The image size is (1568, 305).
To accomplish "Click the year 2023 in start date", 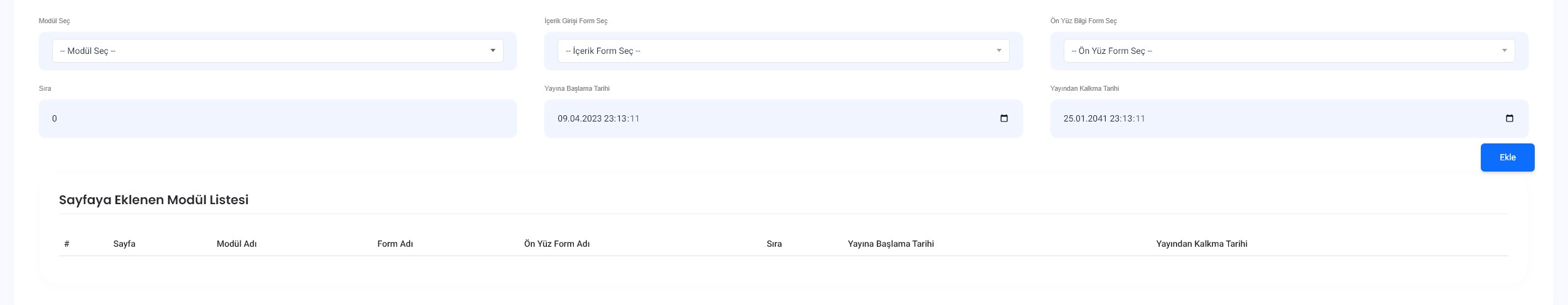I will tap(591, 118).
